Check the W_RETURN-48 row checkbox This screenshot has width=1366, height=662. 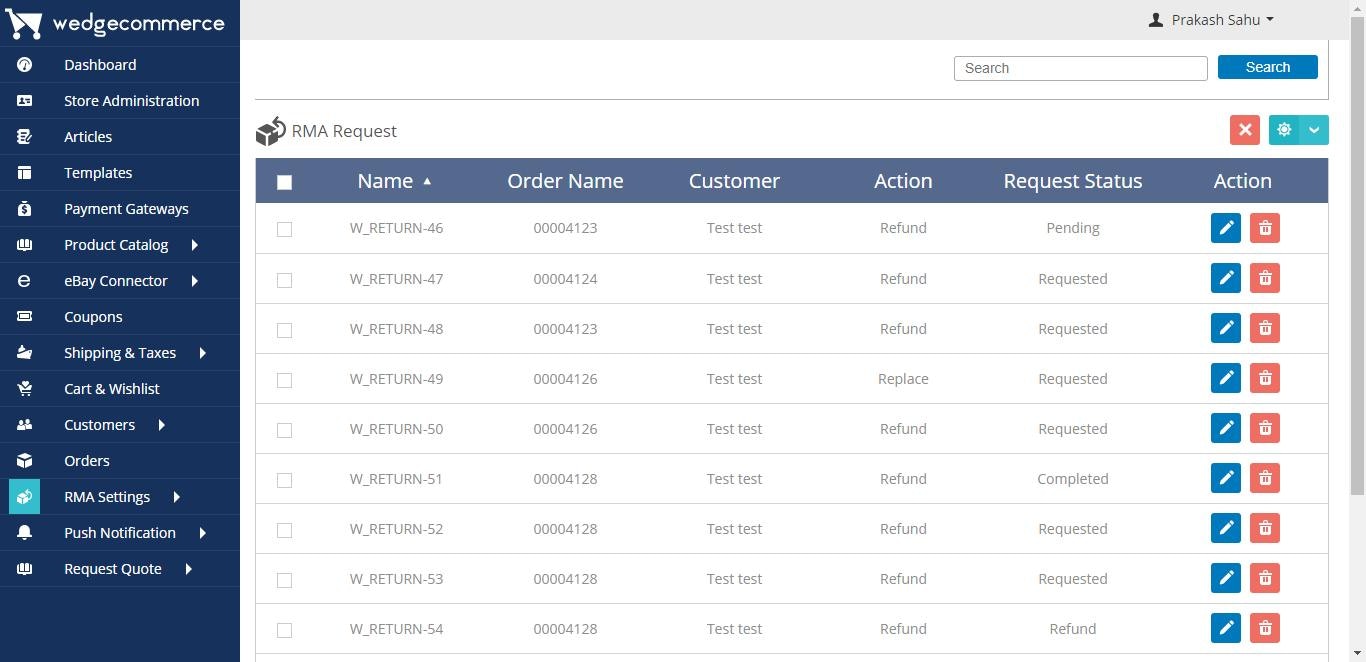[x=284, y=330]
